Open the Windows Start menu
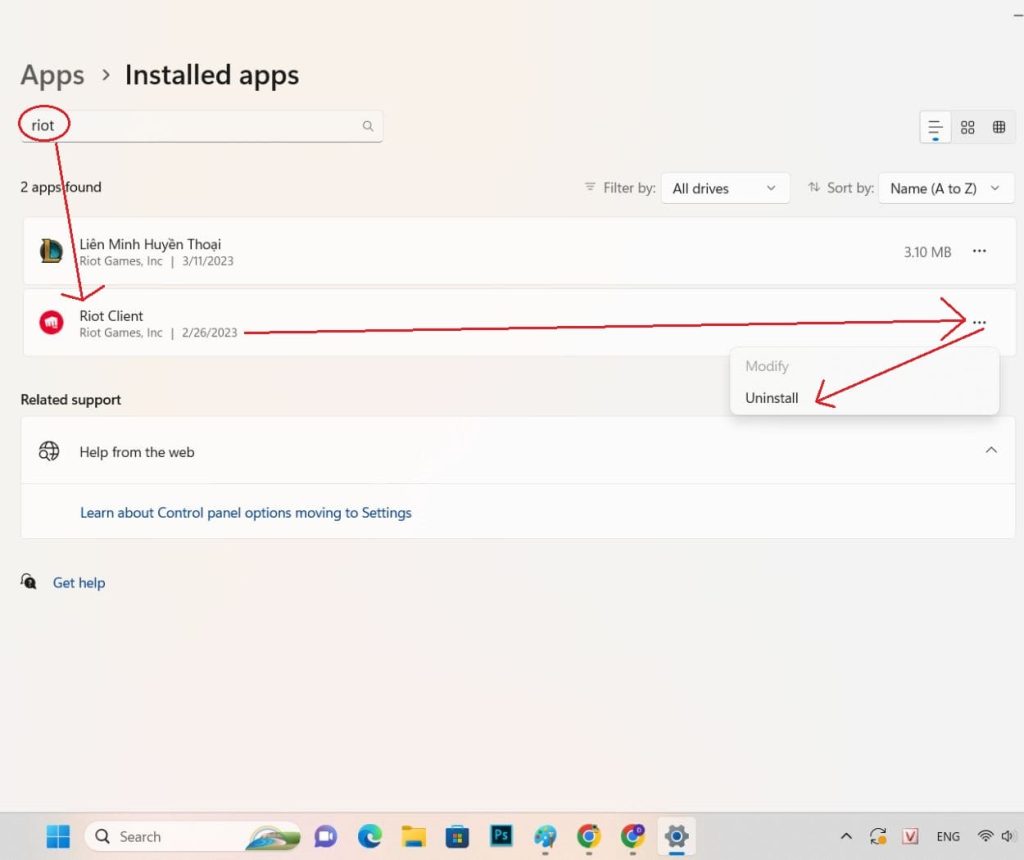The width and height of the screenshot is (1024, 860). click(x=58, y=836)
